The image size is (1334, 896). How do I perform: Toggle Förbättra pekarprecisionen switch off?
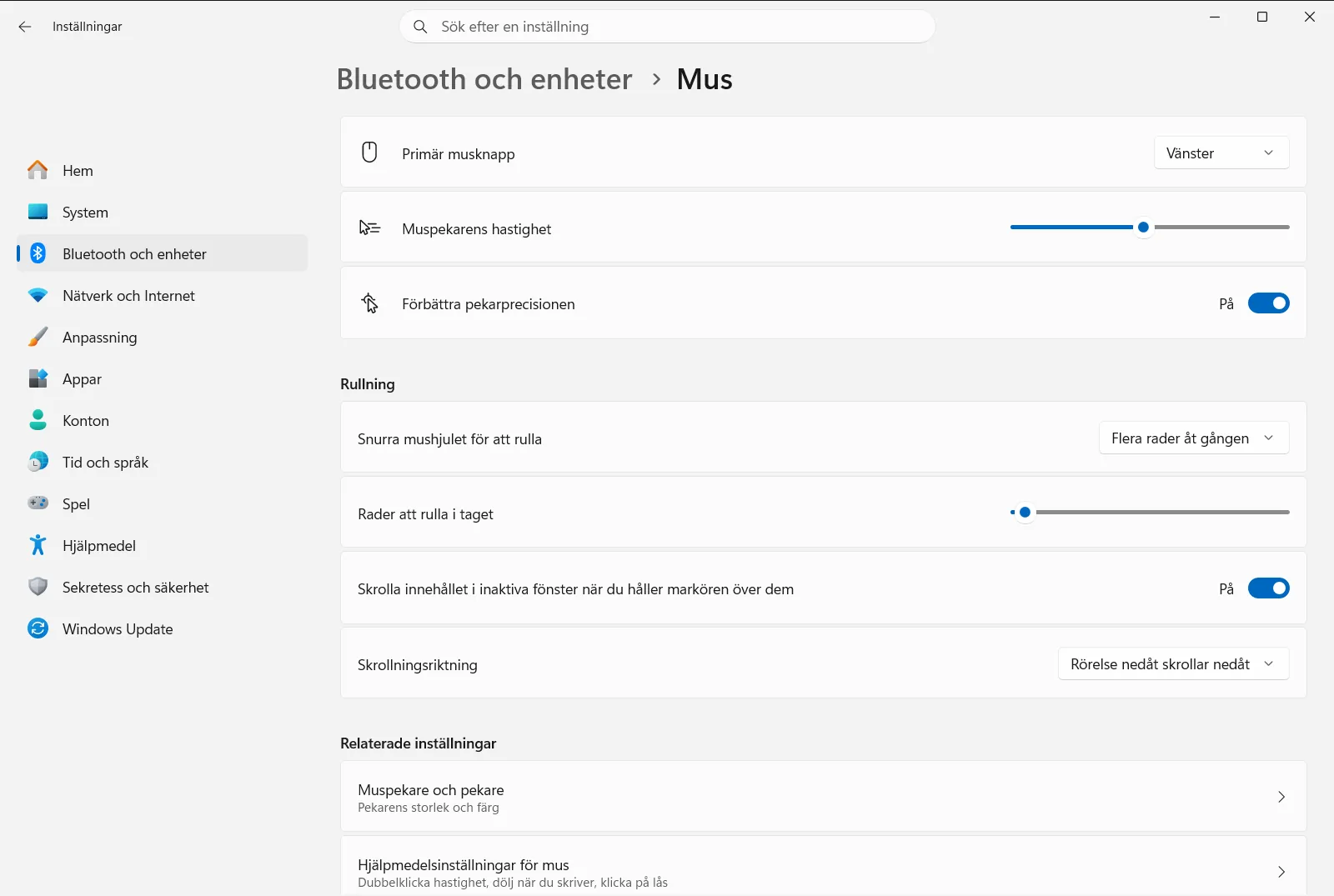point(1268,303)
